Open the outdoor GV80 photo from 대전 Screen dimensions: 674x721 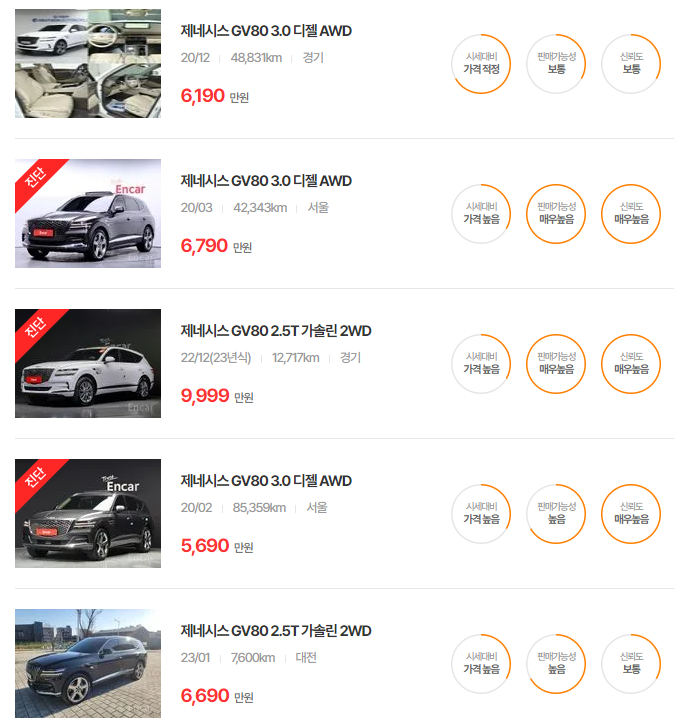[x=88, y=663]
